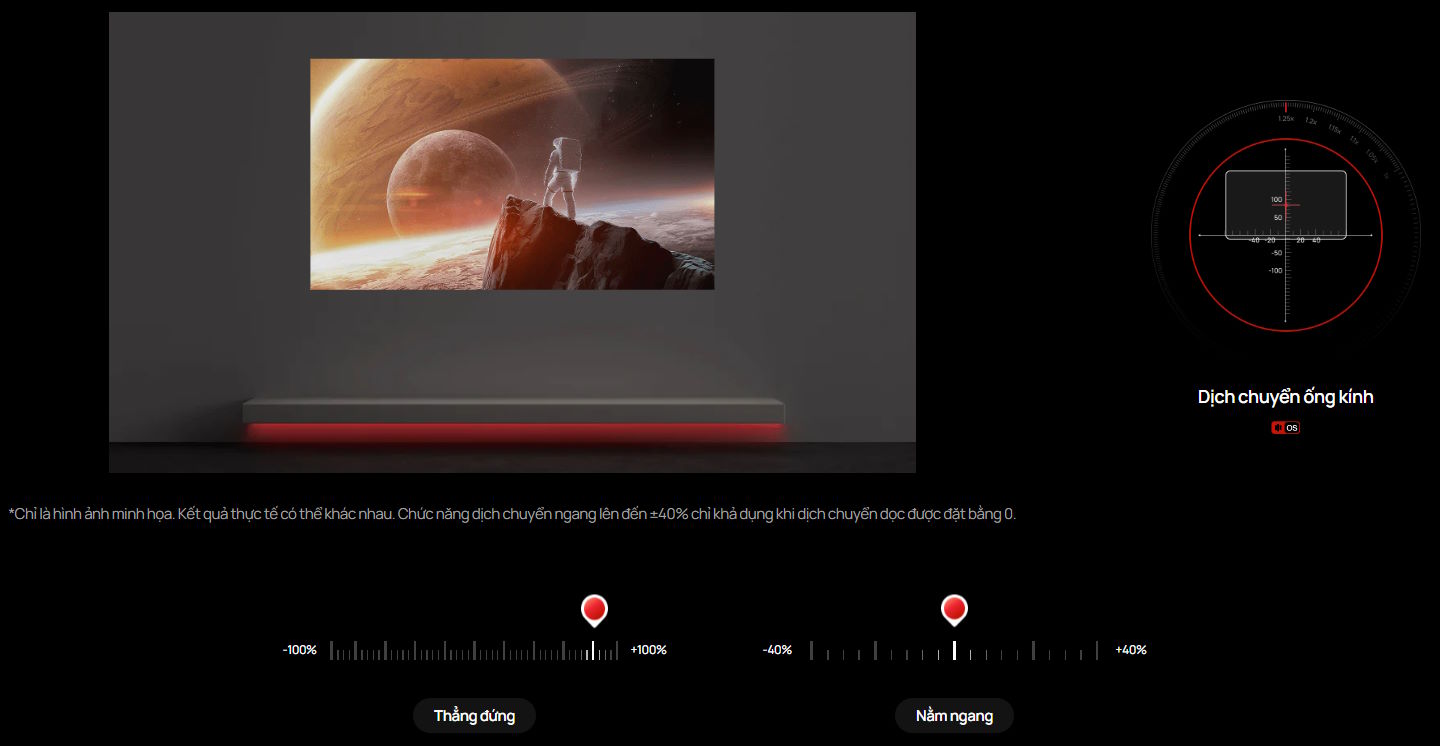
Task: Click the red crosshair in the lens dial
Action: pos(1286,205)
